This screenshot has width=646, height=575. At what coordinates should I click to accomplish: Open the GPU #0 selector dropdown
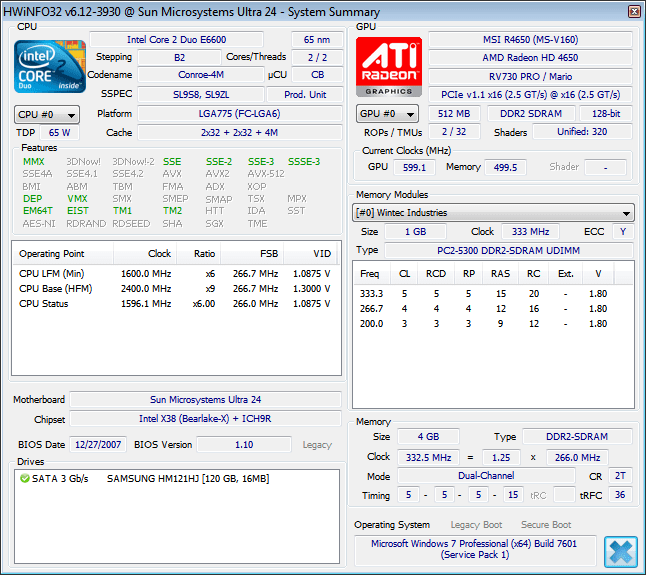pos(387,114)
